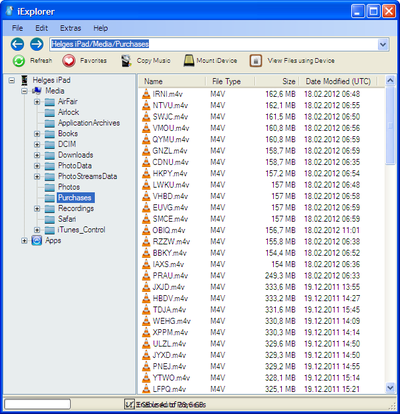Expand the iTunes_Control folder node
The width and height of the screenshot is (400, 414).
click(x=37, y=230)
